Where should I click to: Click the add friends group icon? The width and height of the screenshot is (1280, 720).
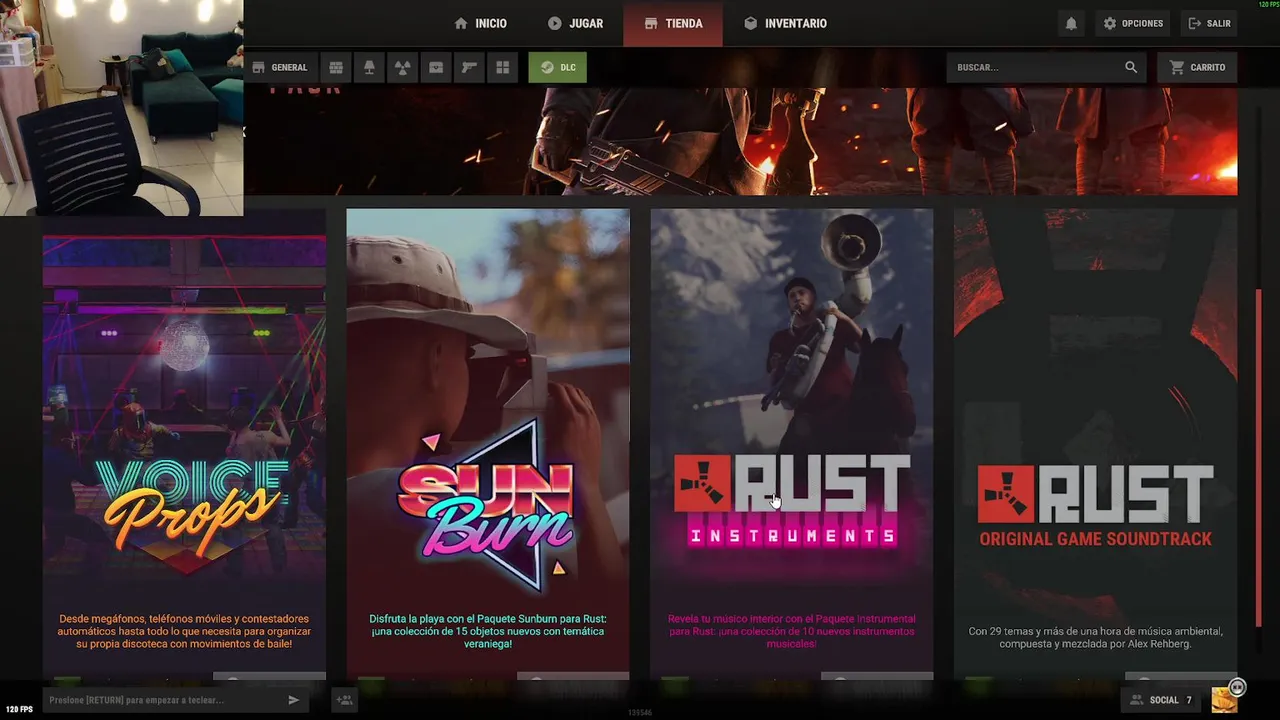344,700
